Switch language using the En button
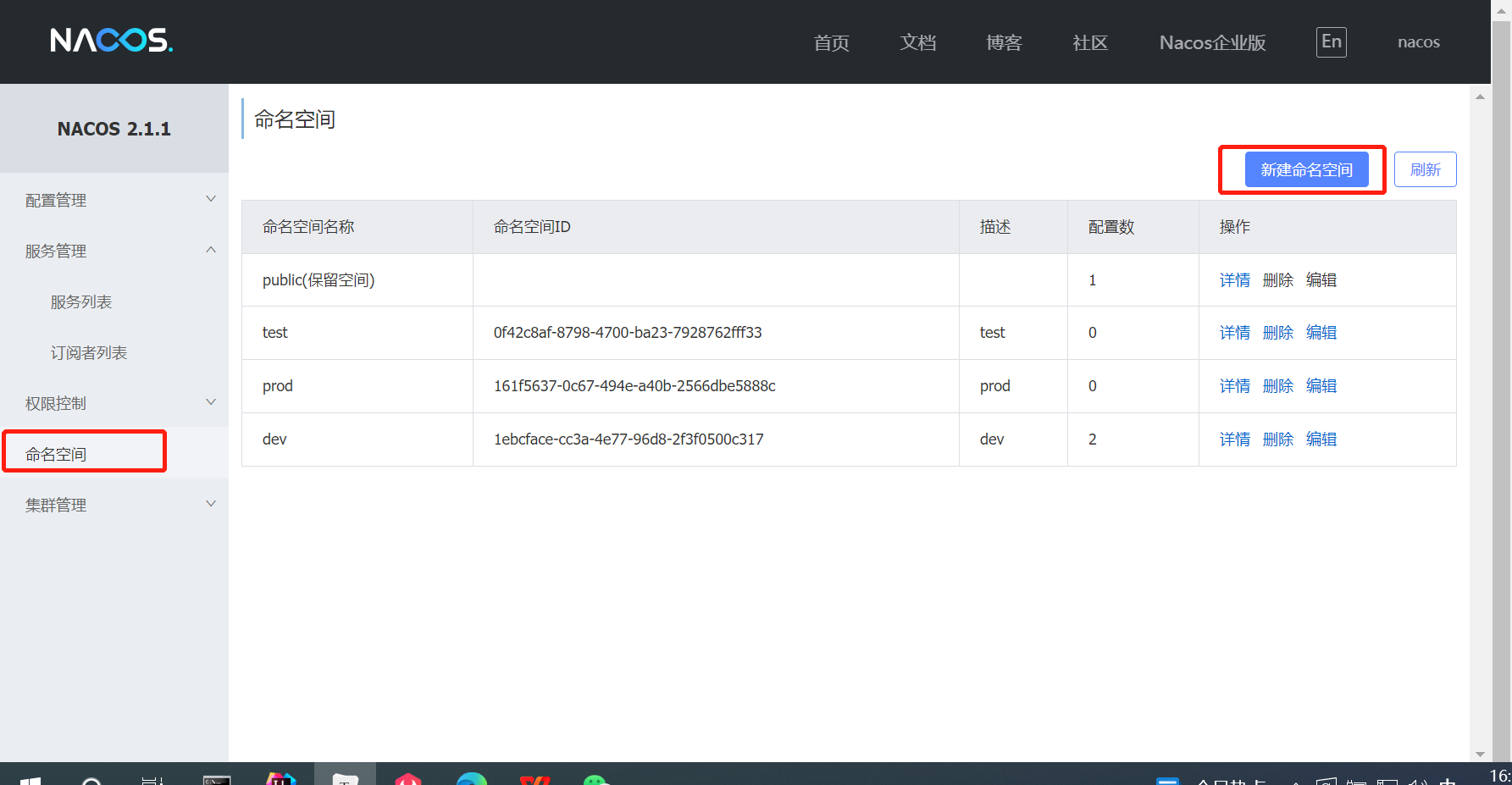The height and width of the screenshot is (785, 1512). click(1331, 42)
